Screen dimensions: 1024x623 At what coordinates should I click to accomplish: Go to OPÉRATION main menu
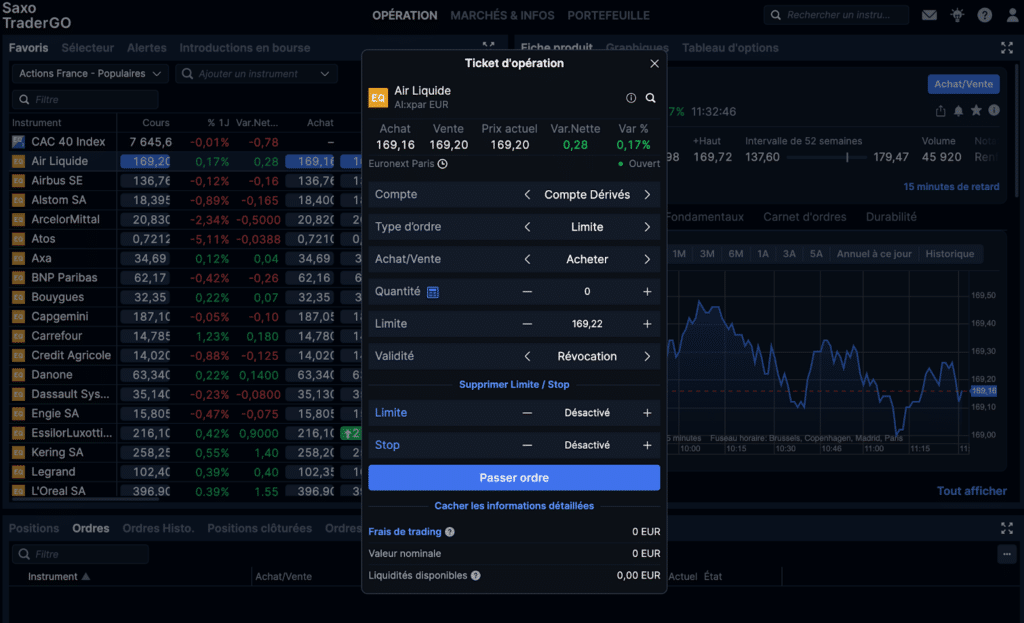pos(405,15)
